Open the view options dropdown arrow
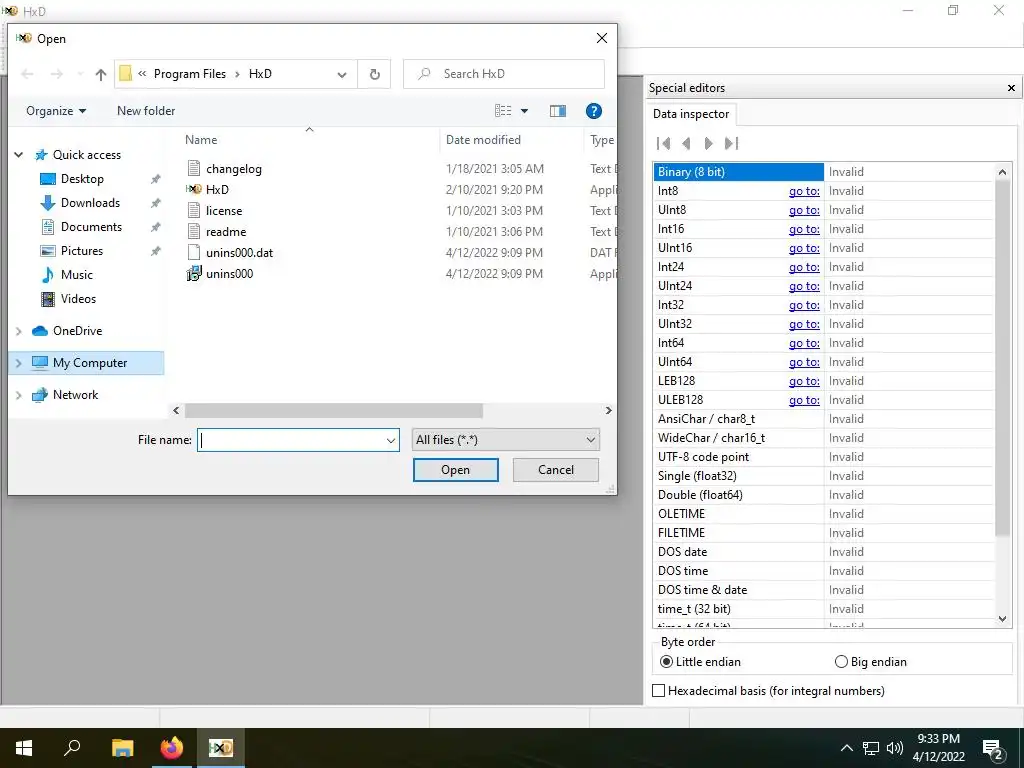 [x=524, y=111]
